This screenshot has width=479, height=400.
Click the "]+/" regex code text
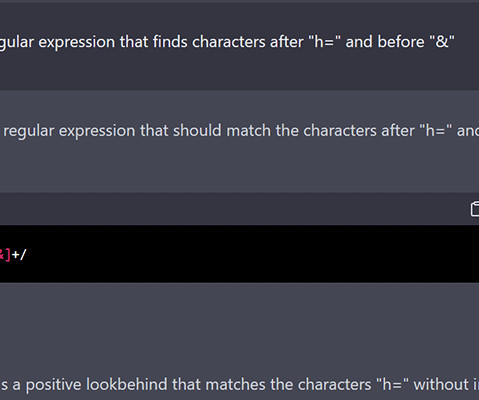16,255
